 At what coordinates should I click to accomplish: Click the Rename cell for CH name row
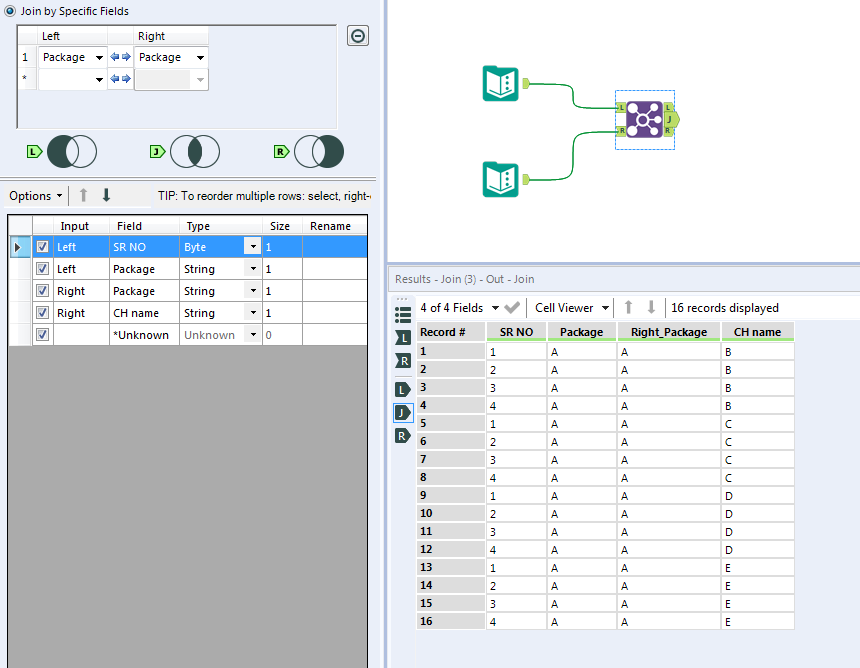[335, 313]
